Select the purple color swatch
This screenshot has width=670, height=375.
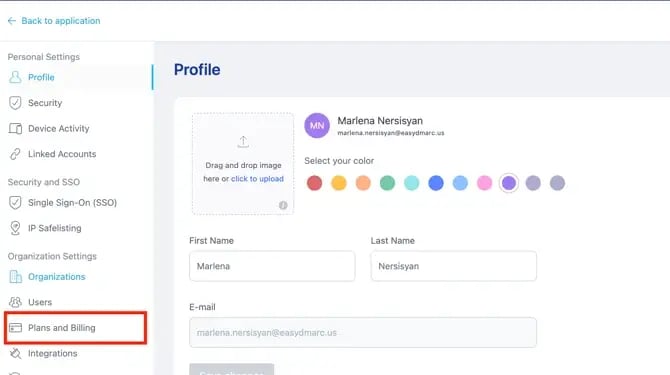509,183
